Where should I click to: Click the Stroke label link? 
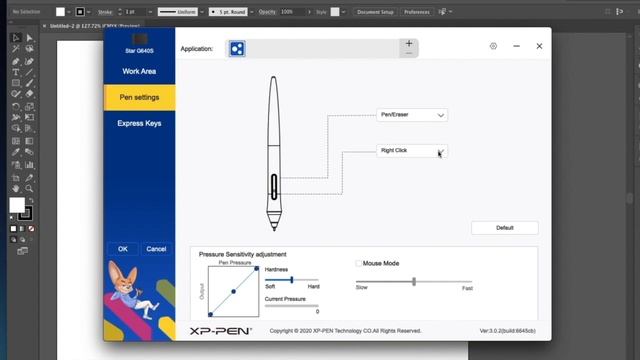(105, 12)
